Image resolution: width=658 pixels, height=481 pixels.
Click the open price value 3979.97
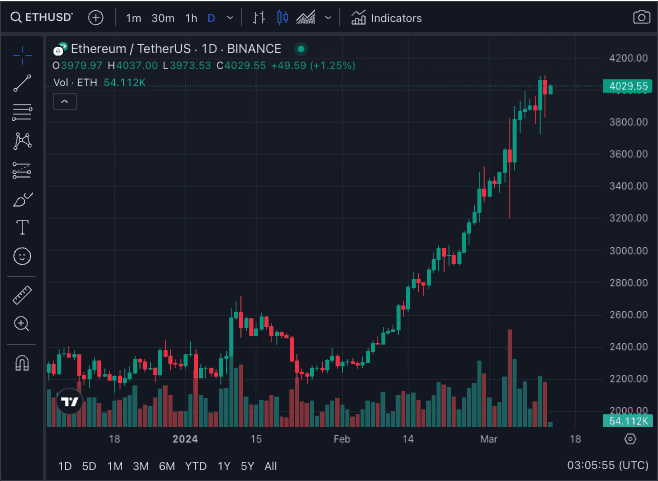click(81, 65)
